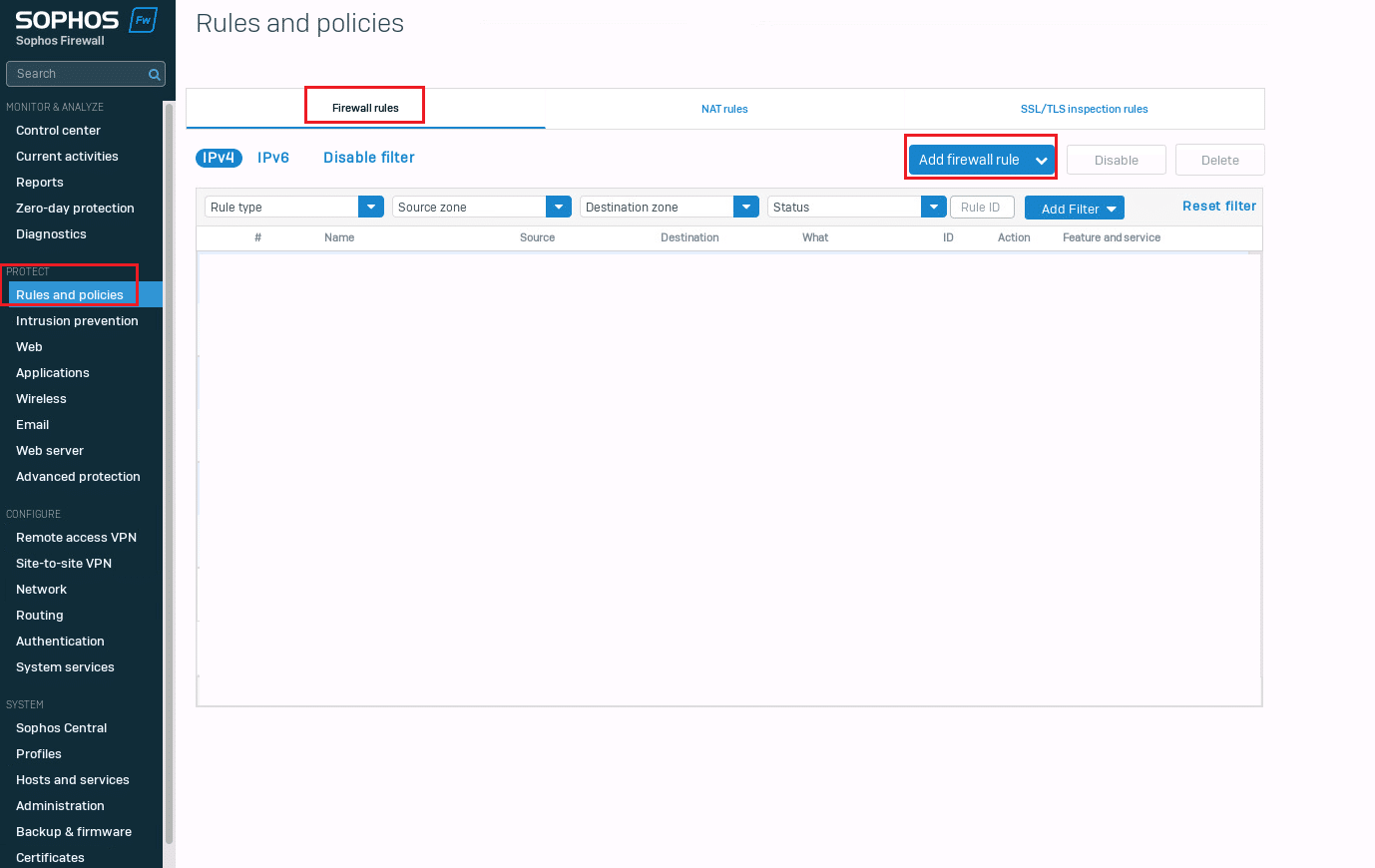Click the sidebar vertical scrollbar
Image resolution: width=1375 pixels, height=868 pixels.
169,469
